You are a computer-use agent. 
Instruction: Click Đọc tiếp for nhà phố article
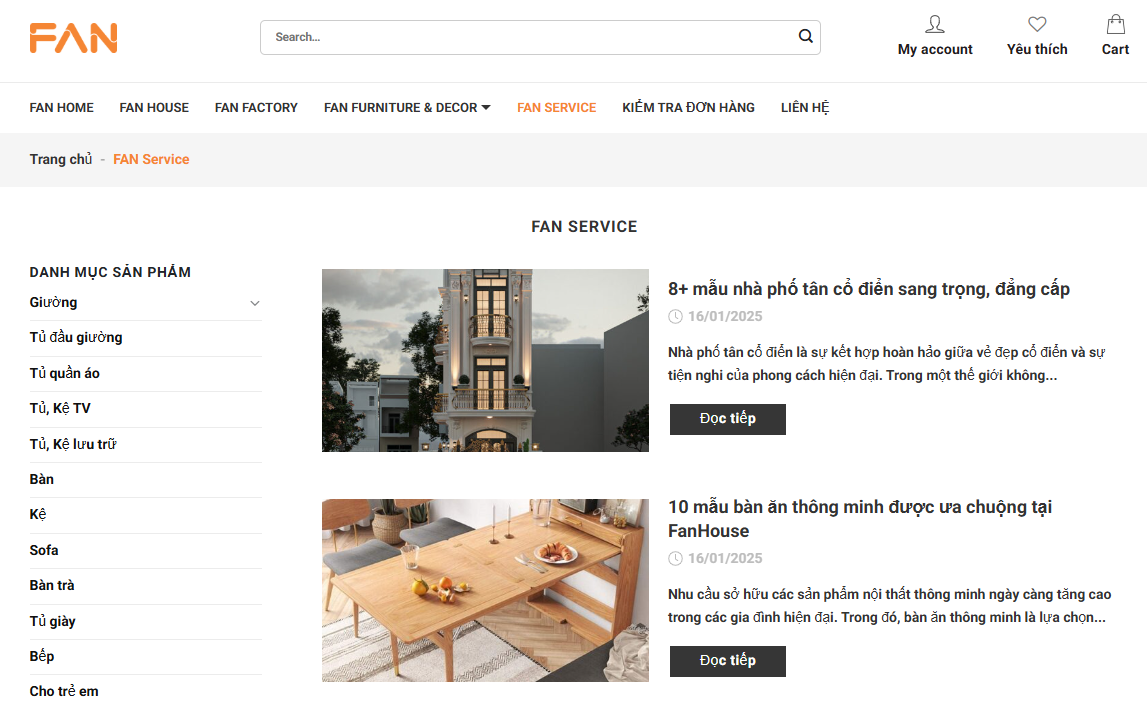(727, 419)
